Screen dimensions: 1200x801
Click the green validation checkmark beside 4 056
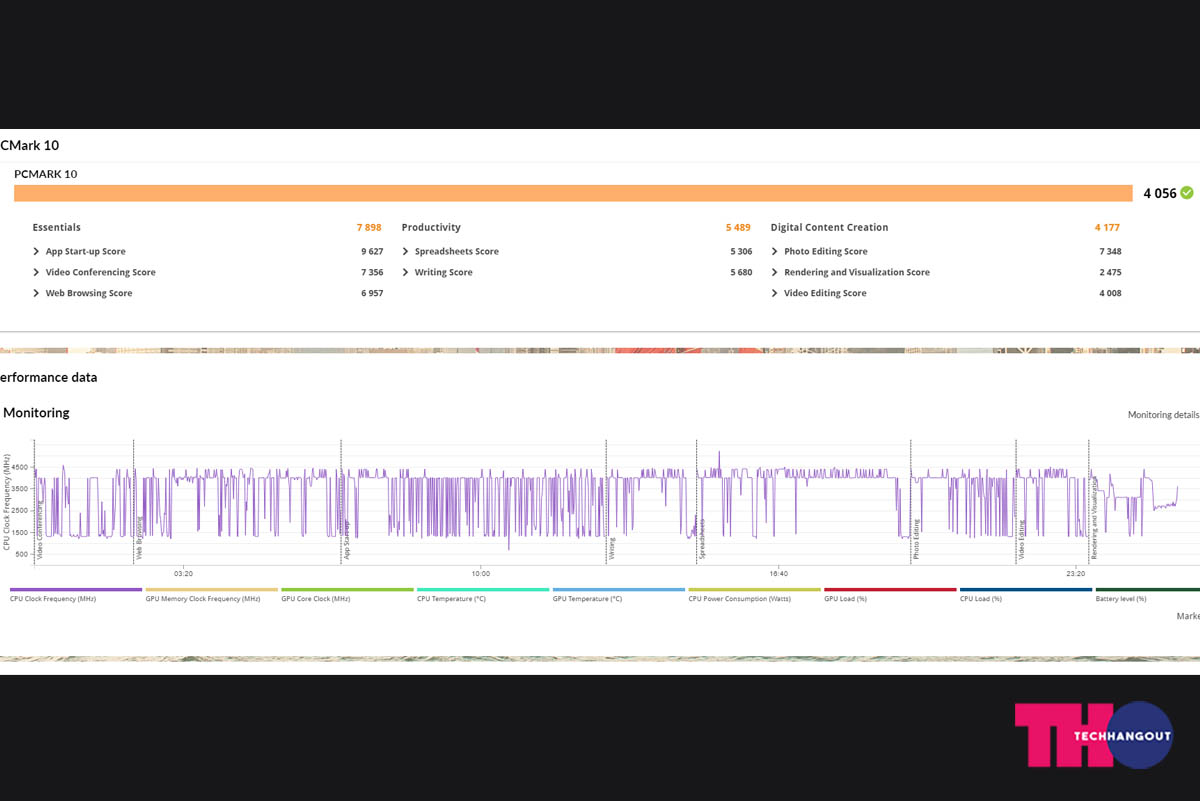(1187, 193)
